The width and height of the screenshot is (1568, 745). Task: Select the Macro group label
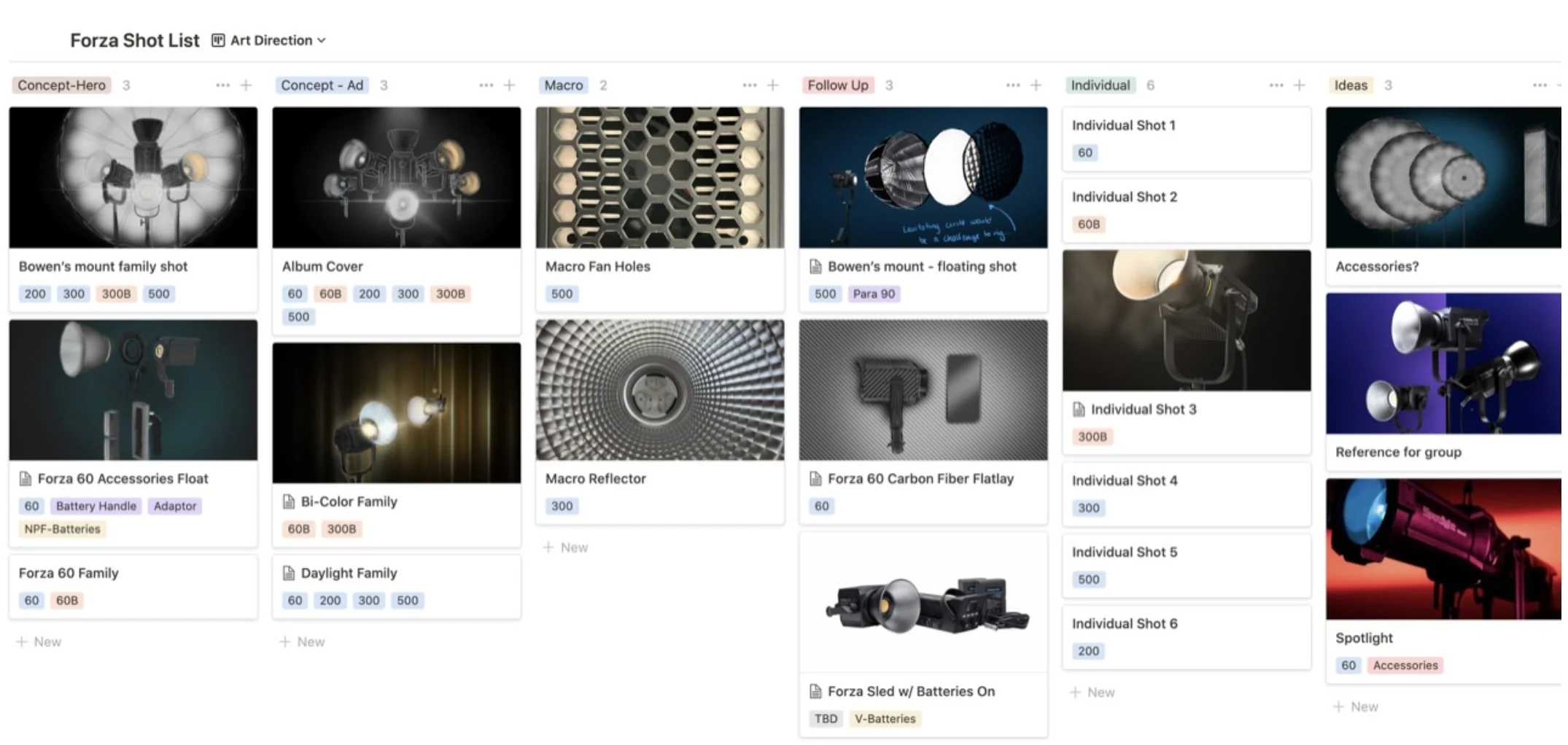(x=564, y=85)
